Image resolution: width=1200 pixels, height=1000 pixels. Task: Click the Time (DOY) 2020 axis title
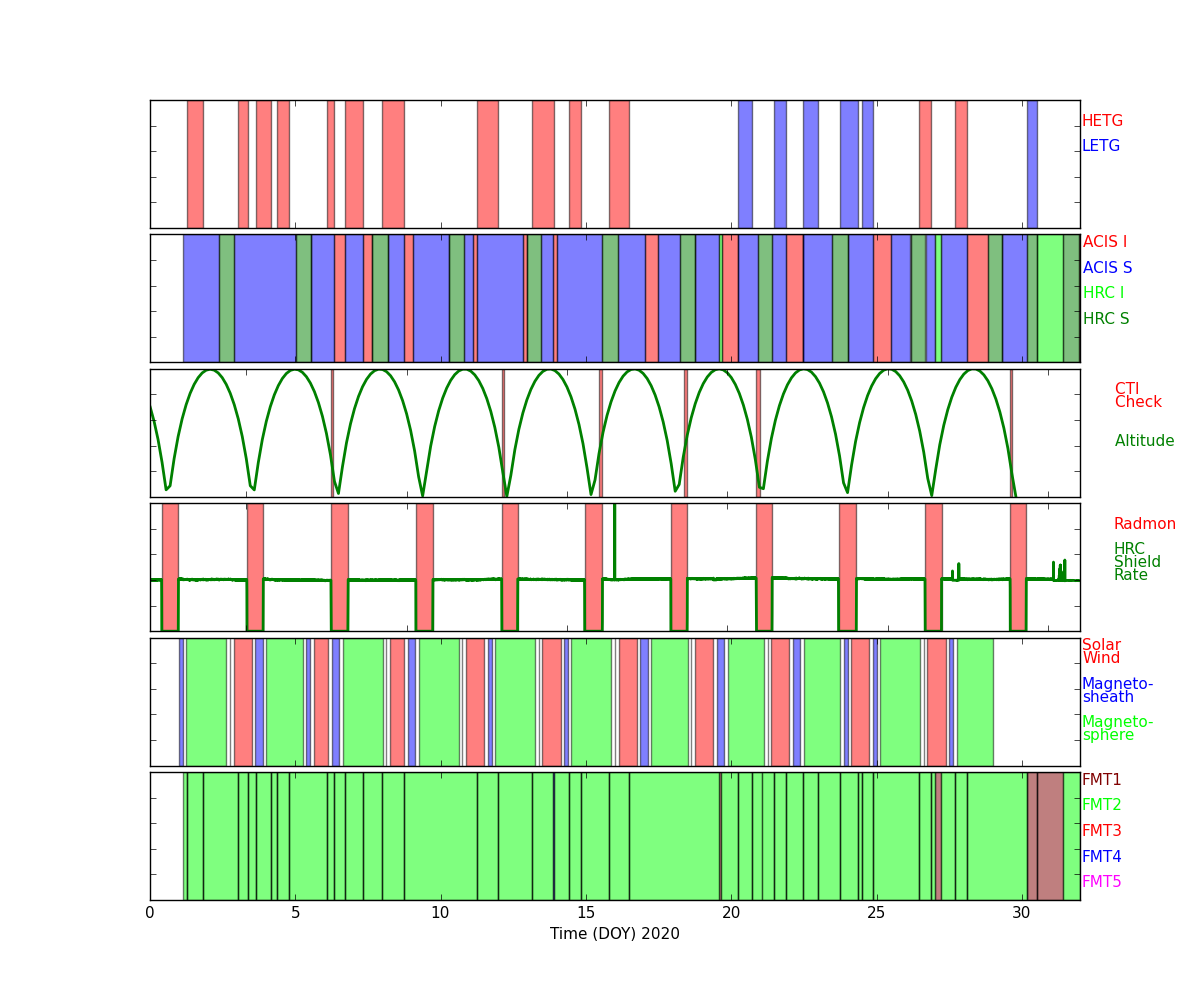click(x=614, y=934)
